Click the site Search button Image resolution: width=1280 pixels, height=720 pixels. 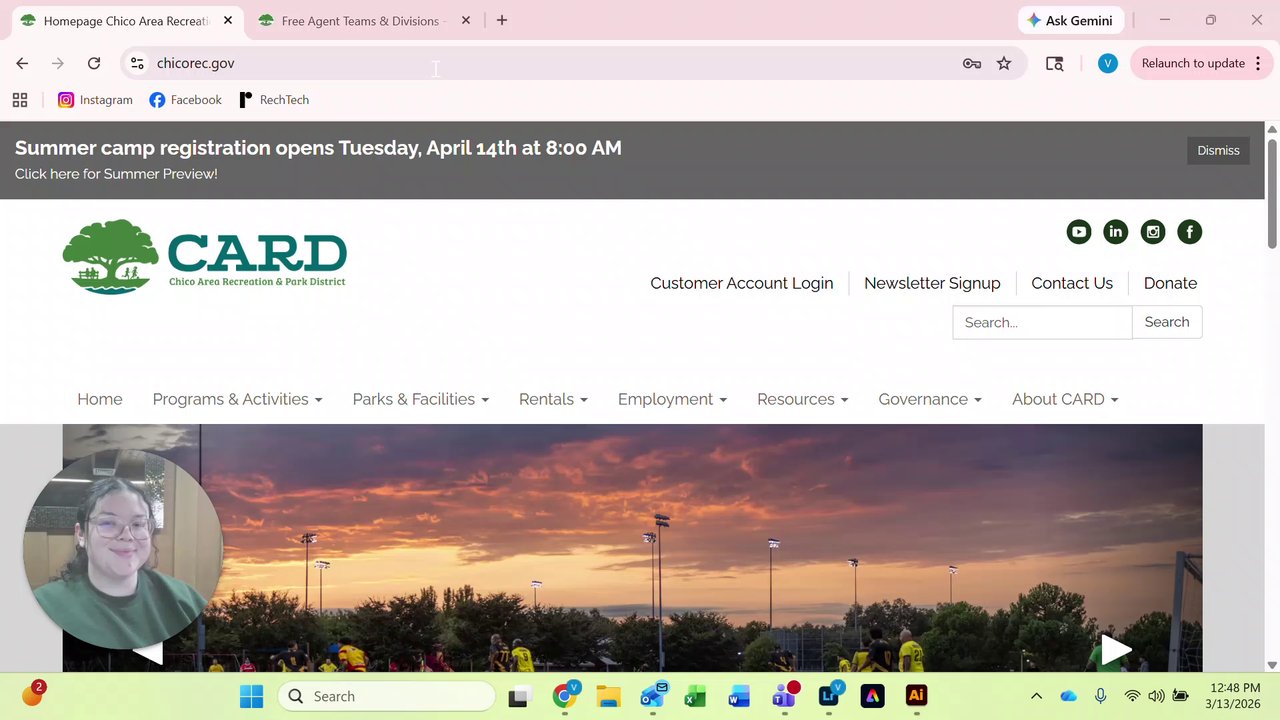1167,322
